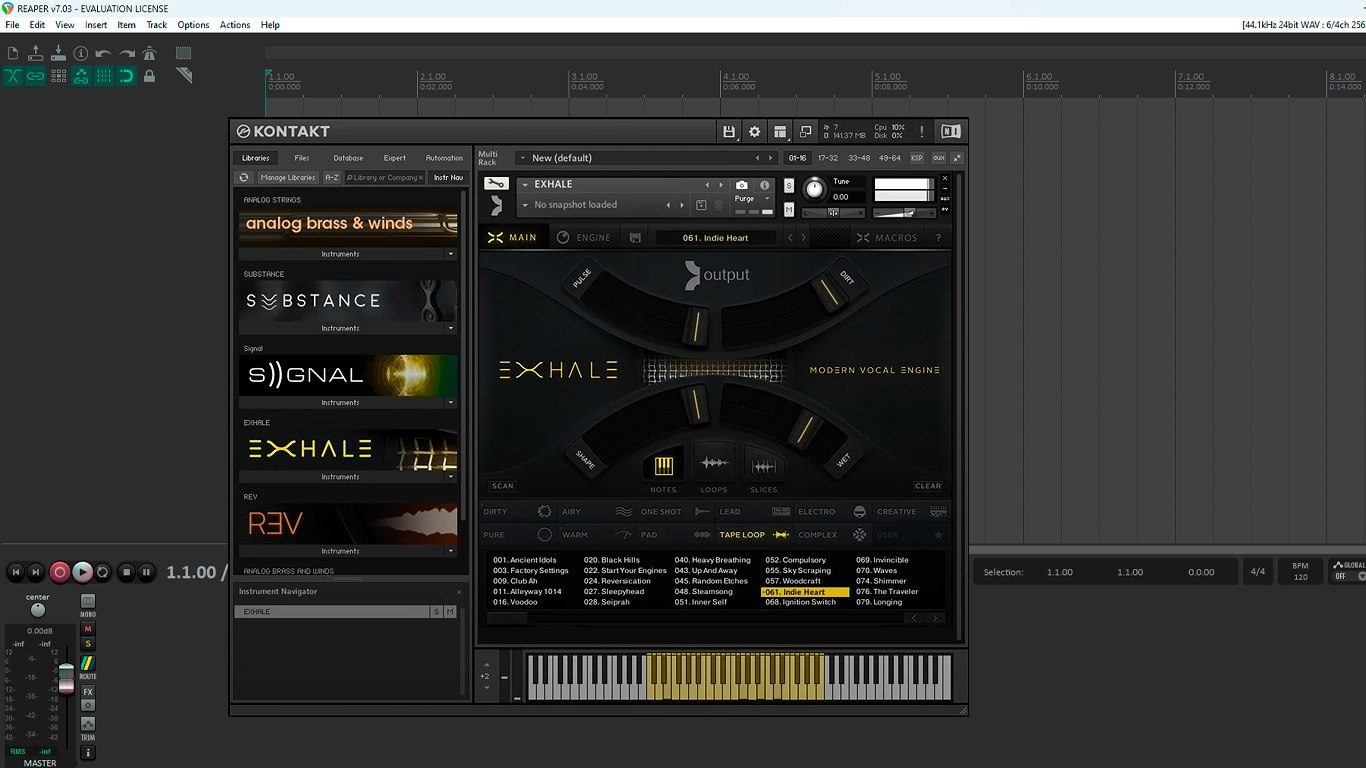Open the Track menu in REAPER
Image resolution: width=1366 pixels, height=768 pixels.
pos(157,25)
